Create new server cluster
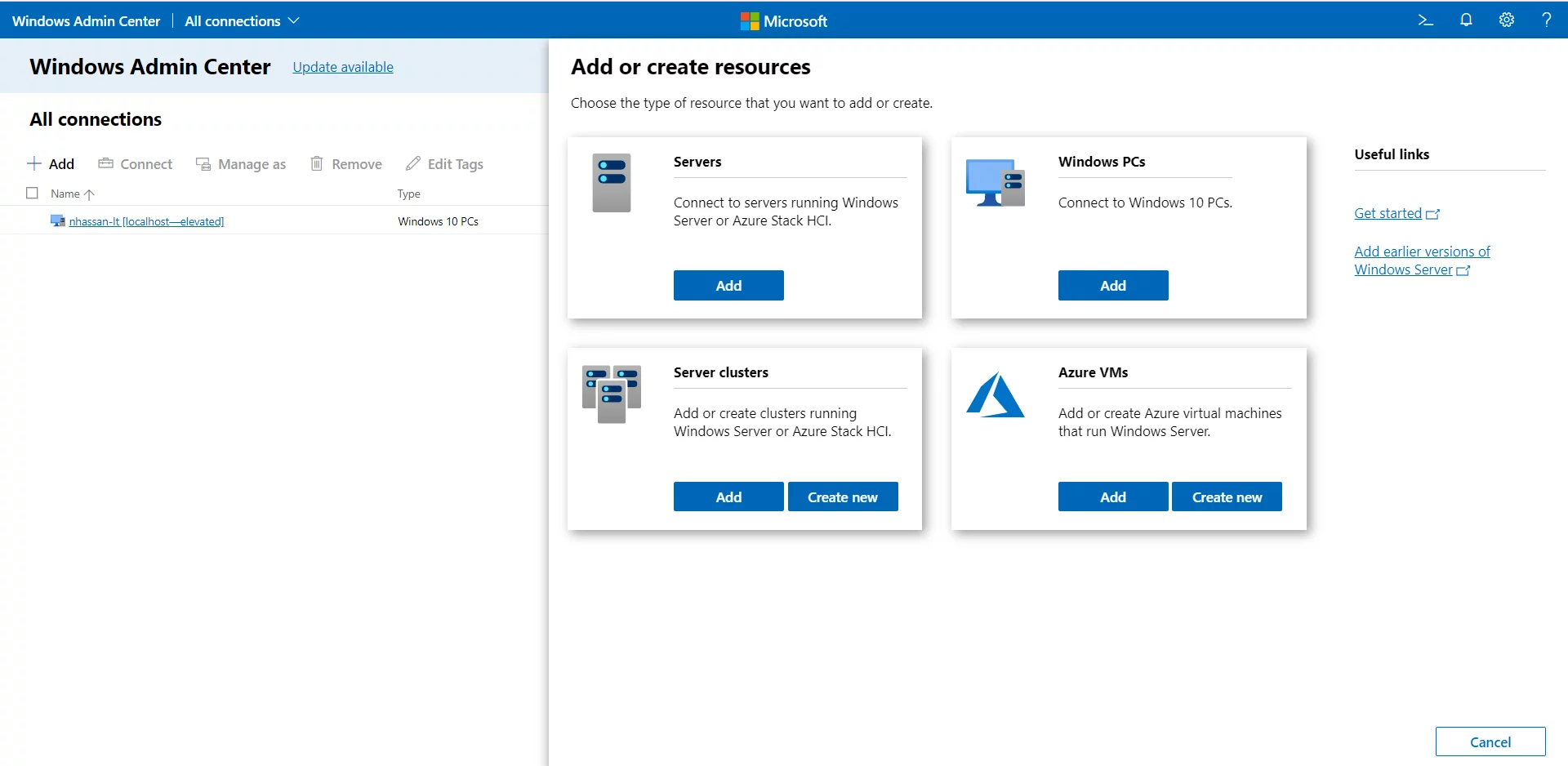The image size is (1568, 766). [x=843, y=497]
